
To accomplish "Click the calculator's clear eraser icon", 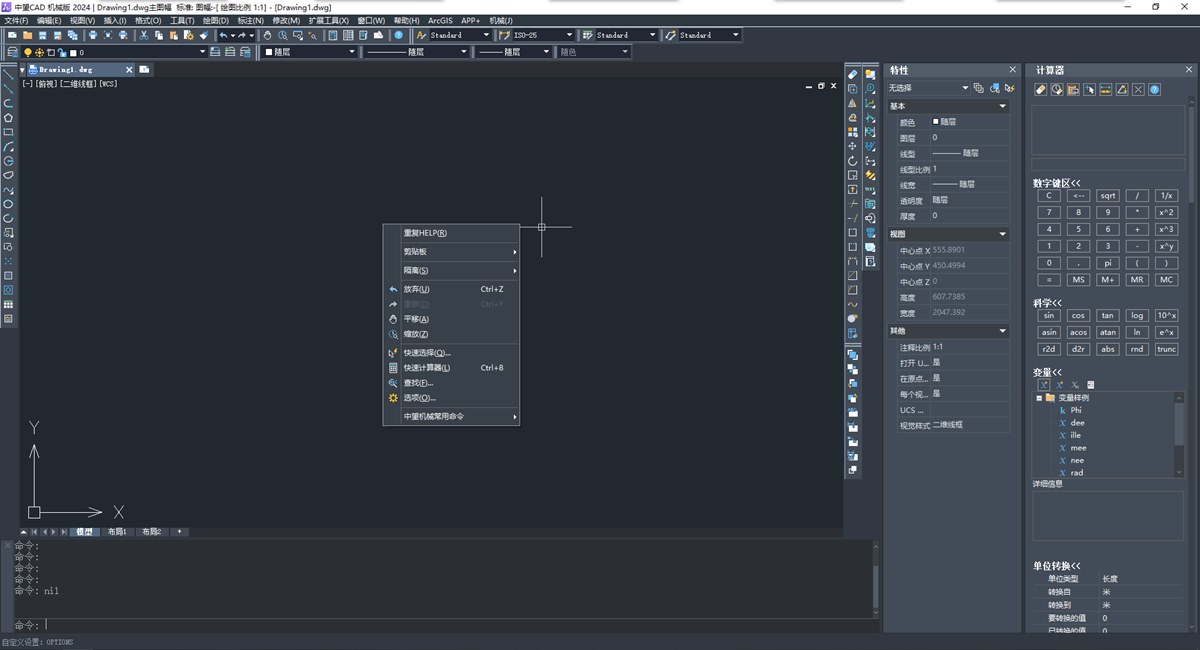I will click(1040, 90).
